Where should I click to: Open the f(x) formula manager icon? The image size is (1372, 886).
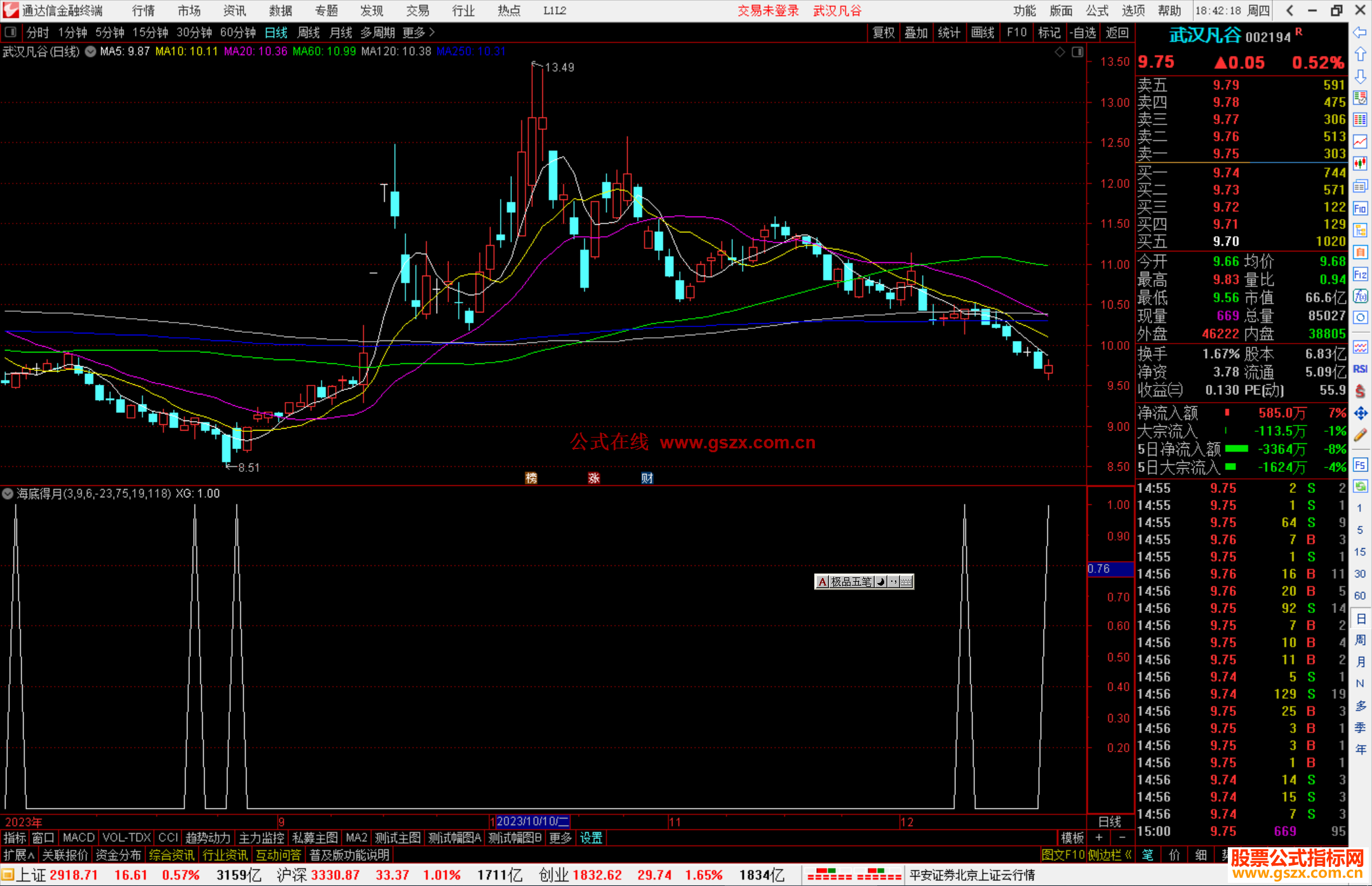point(1360,296)
